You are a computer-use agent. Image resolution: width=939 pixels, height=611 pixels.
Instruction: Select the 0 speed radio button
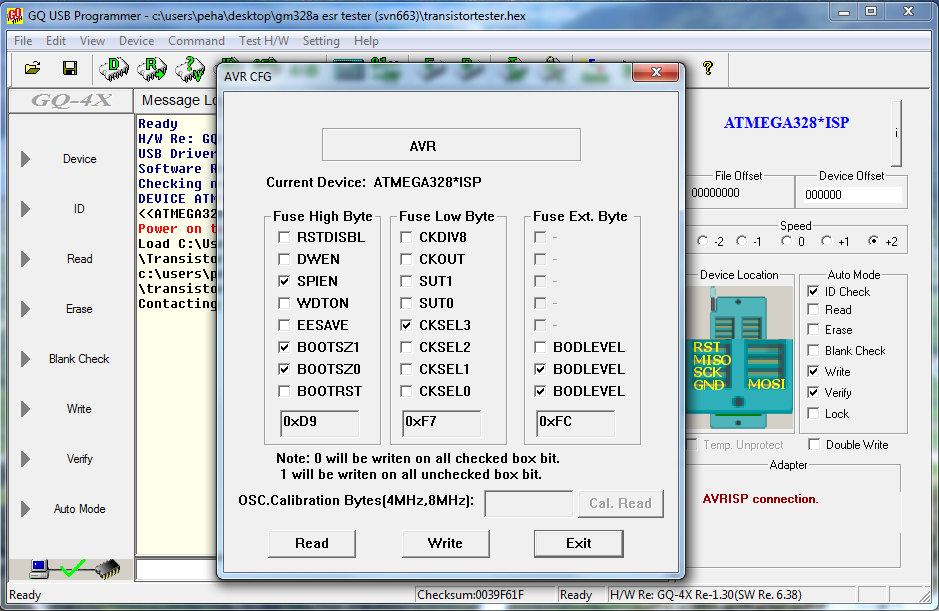click(x=786, y=241)
